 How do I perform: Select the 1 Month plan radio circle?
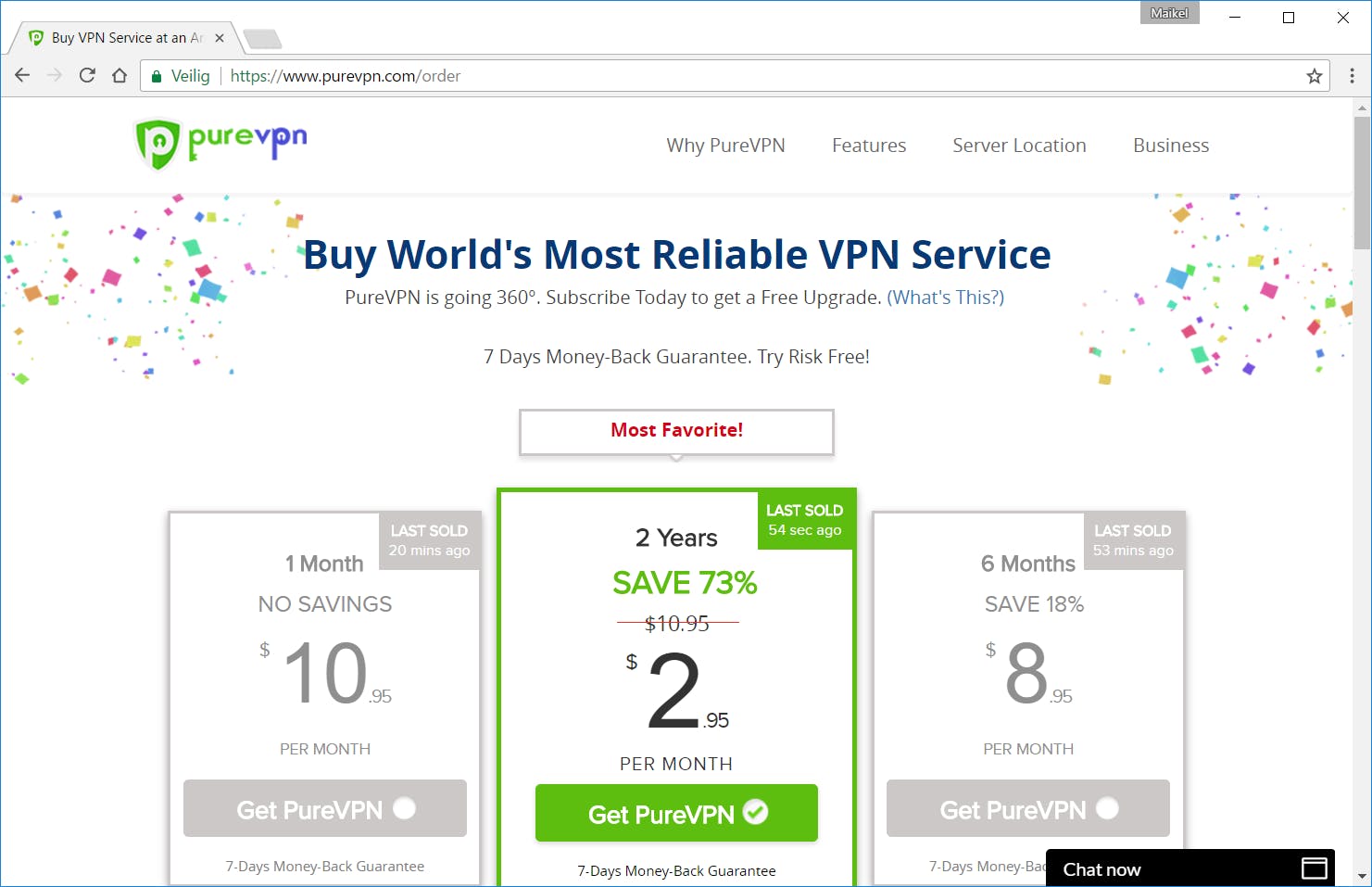click(x=405, y=808)
